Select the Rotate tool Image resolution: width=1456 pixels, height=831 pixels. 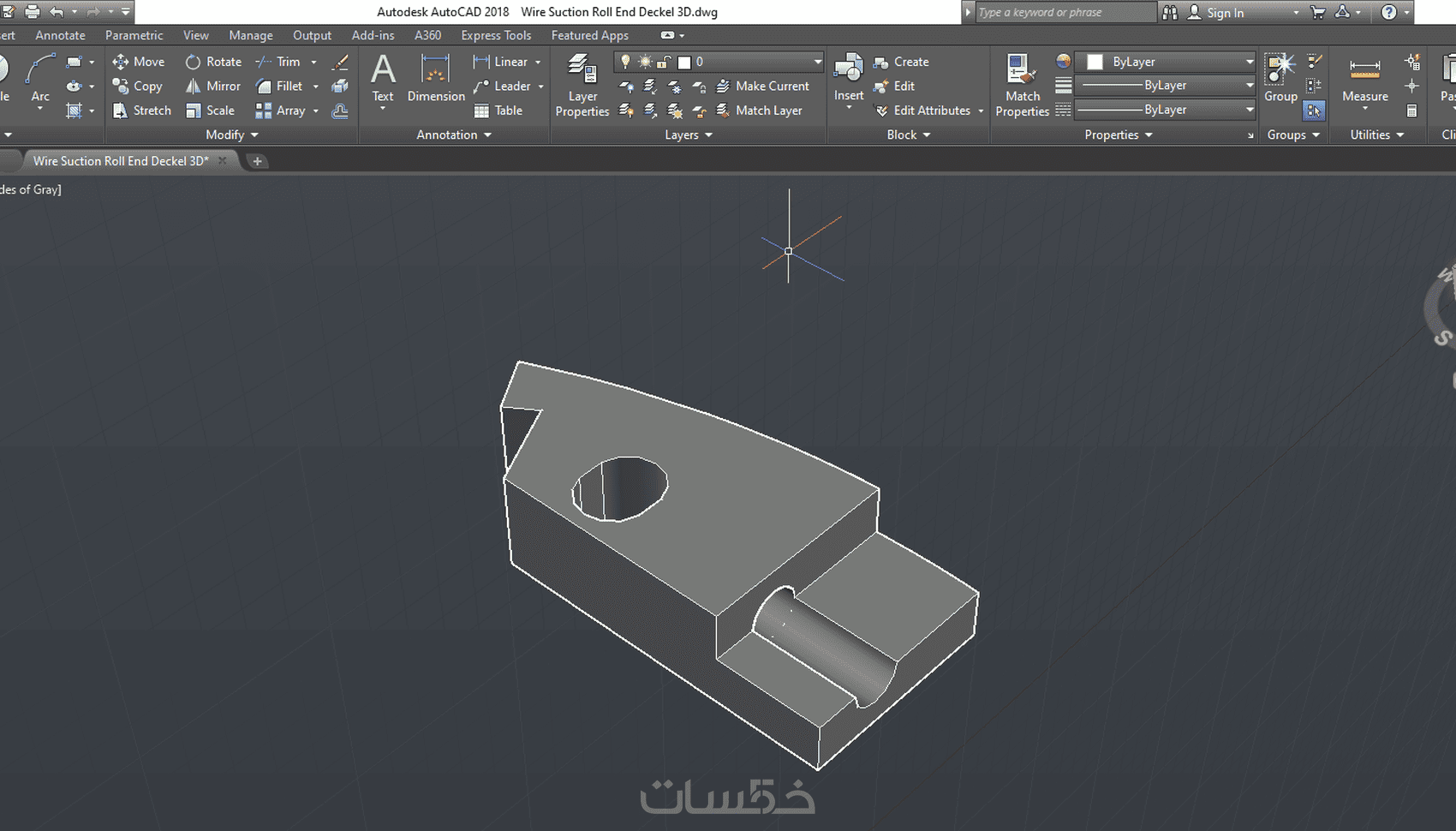(214, 62)
